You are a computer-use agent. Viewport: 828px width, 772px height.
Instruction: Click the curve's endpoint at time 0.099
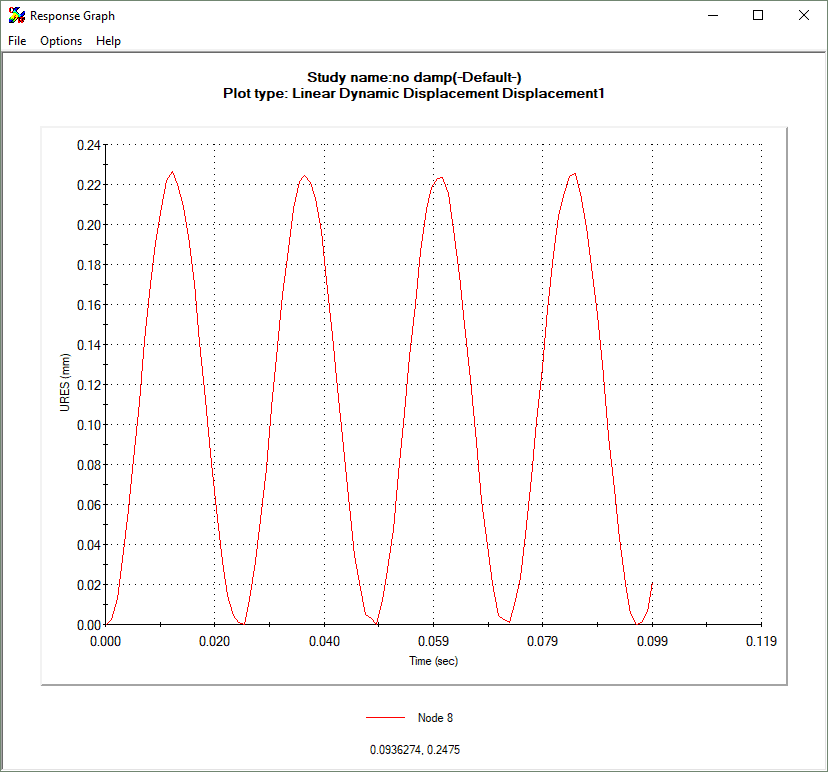coord(652,583)
